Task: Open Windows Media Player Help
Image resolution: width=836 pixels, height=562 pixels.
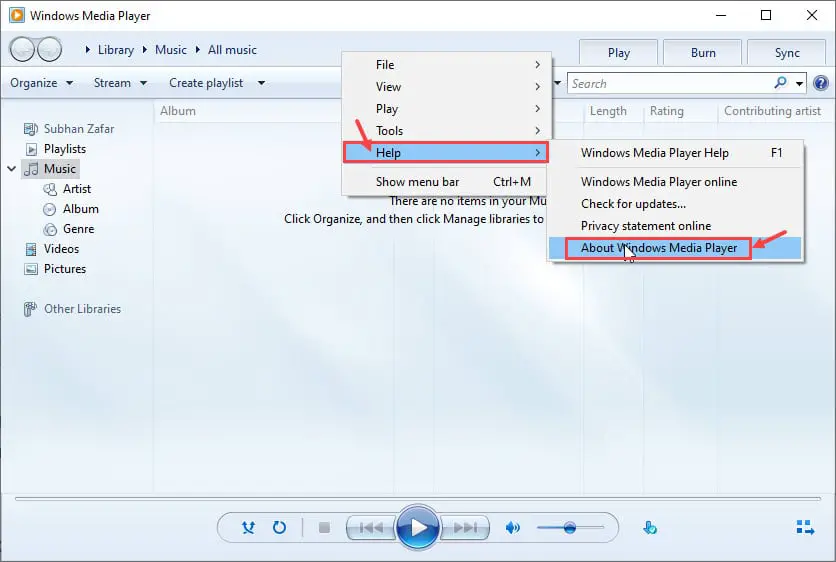Action: click(x=676, y=152)
